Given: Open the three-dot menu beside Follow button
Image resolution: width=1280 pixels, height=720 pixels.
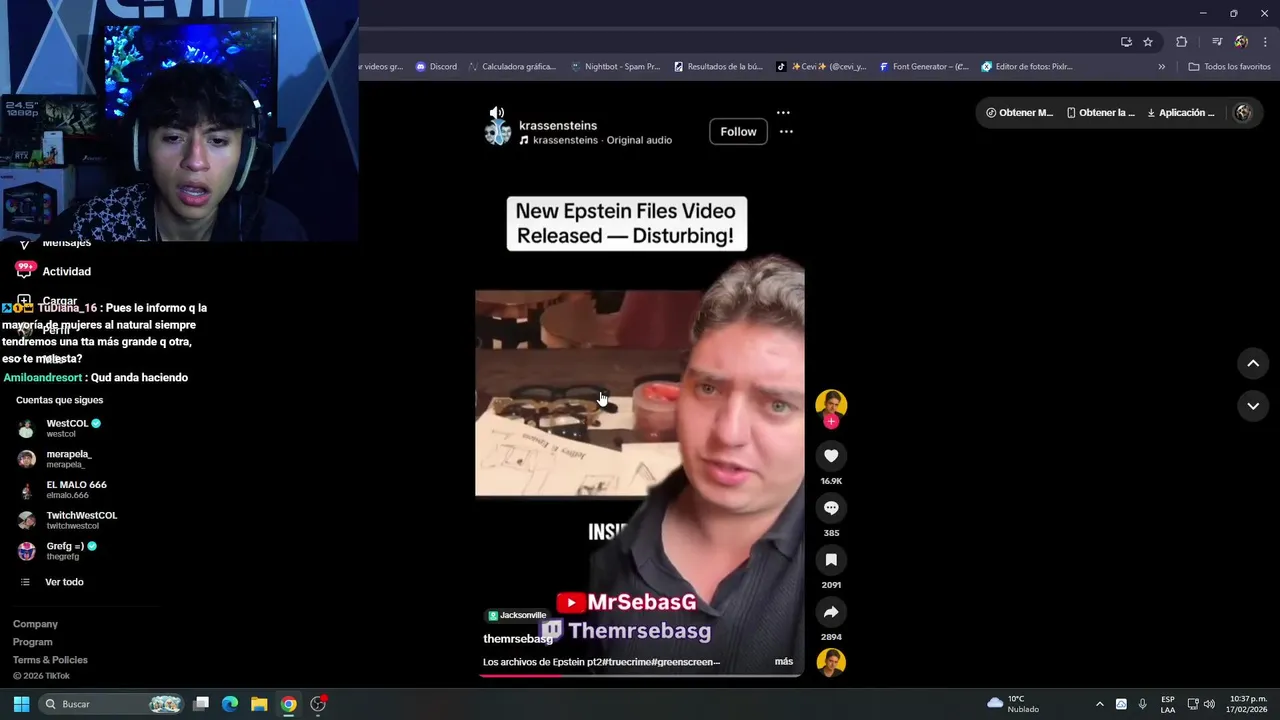Looking at the screenshot, I should (786, 132).
